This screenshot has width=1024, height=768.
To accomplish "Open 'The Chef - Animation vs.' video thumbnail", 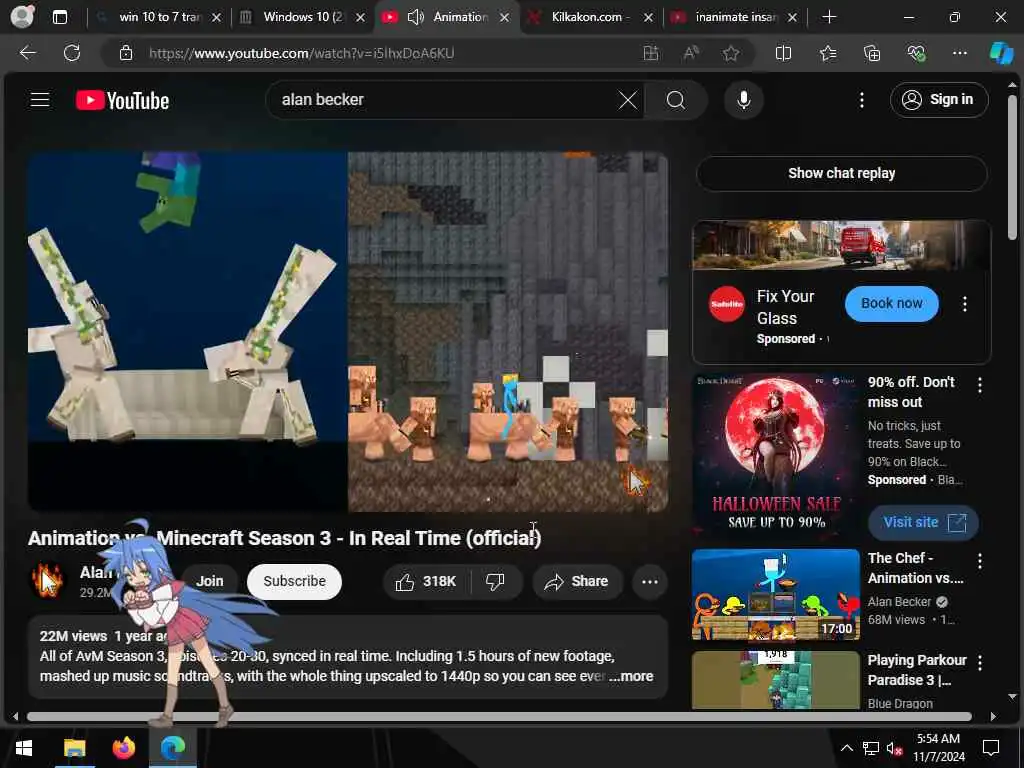I will click(775, 595).
